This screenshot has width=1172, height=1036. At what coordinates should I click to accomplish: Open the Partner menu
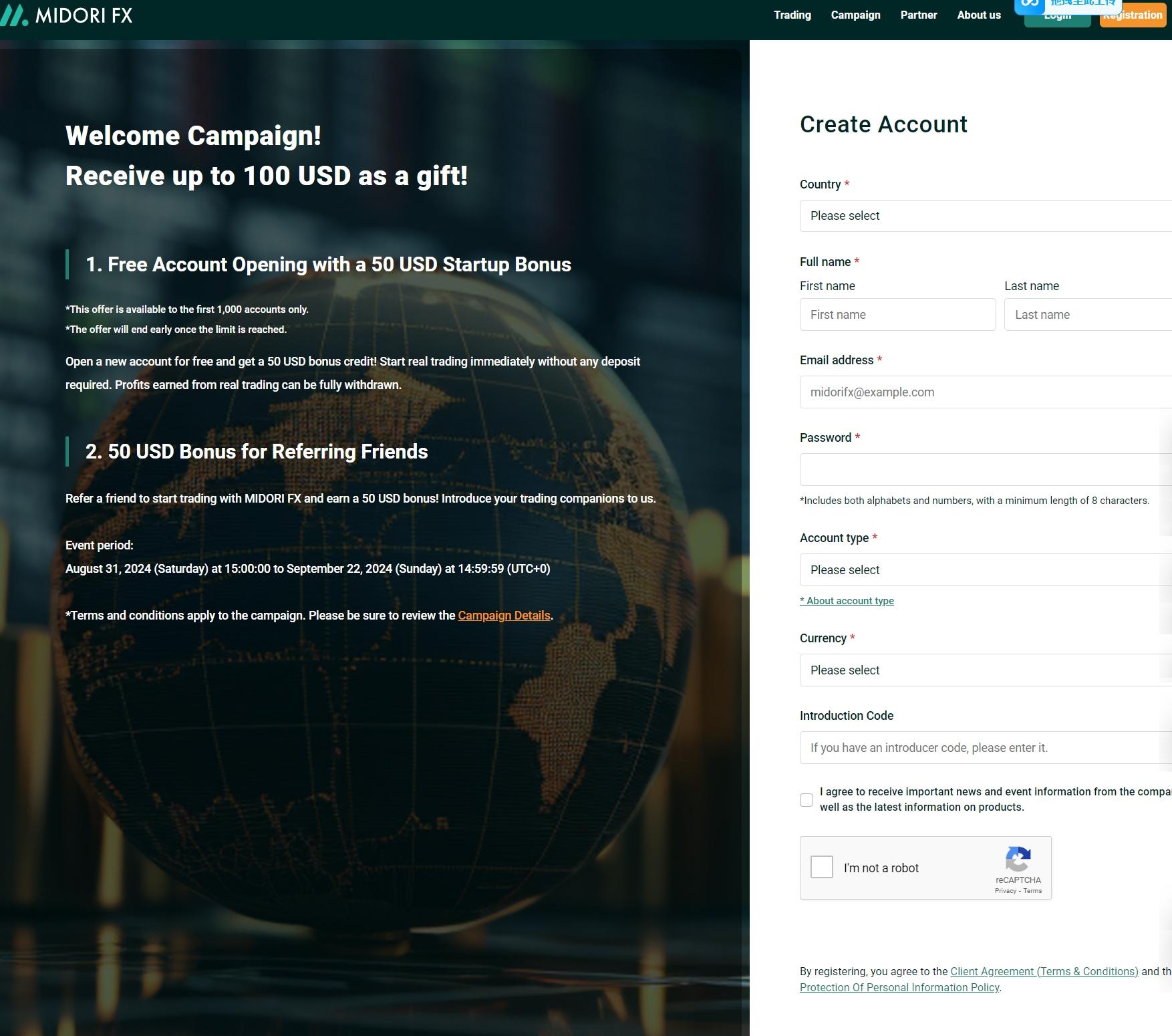pos(919,15)
